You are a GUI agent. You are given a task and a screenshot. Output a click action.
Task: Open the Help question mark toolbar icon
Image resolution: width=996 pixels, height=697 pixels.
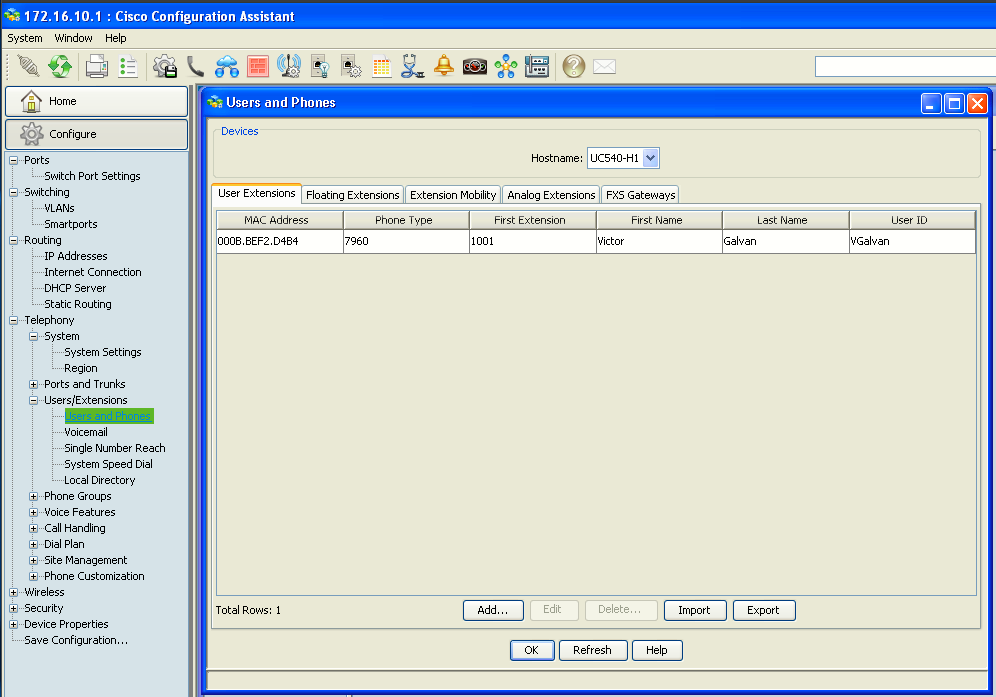(574, 66)
